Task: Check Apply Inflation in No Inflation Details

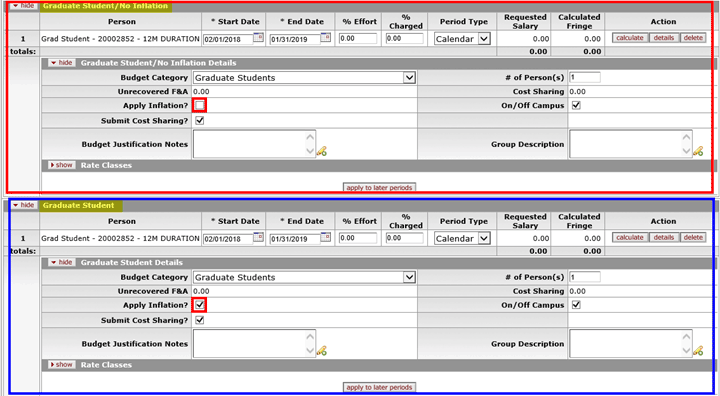Action: [200, 105]
